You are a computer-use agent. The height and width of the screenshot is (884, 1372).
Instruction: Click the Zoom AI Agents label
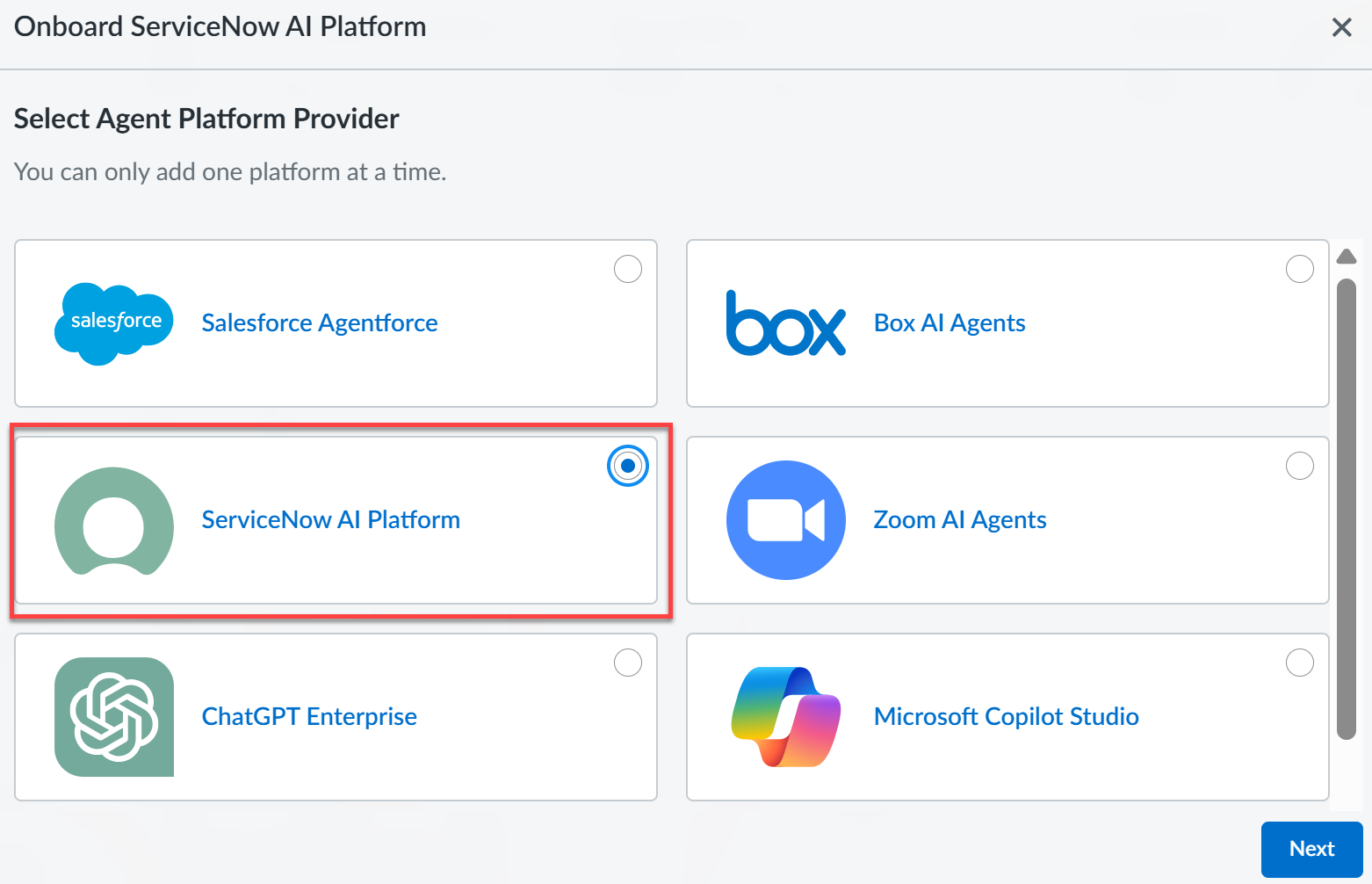point(960,520)
